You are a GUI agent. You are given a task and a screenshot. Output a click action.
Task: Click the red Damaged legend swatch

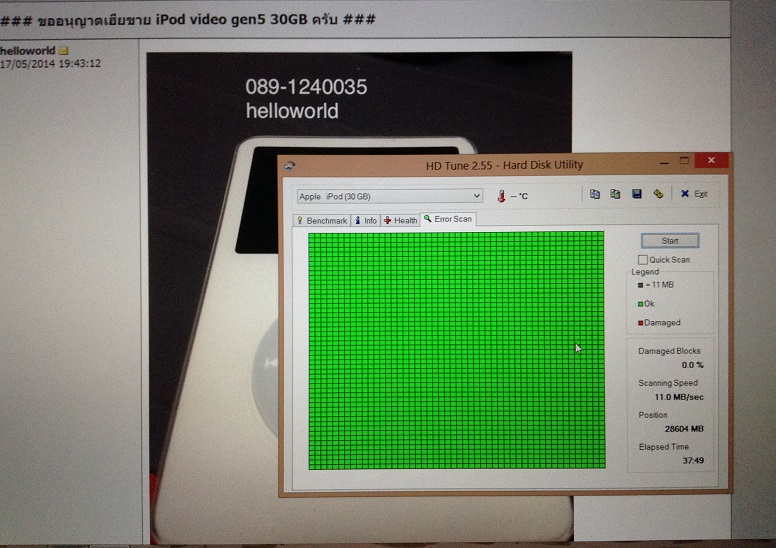[x=640, y=323]
